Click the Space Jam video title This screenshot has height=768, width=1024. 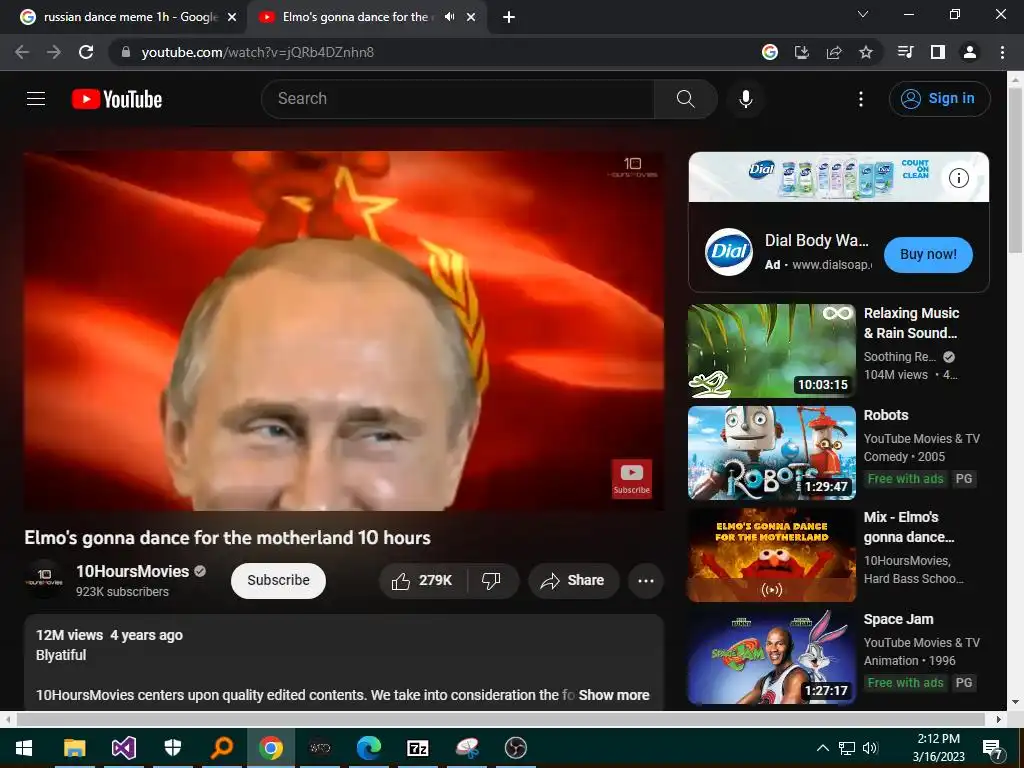899,619
